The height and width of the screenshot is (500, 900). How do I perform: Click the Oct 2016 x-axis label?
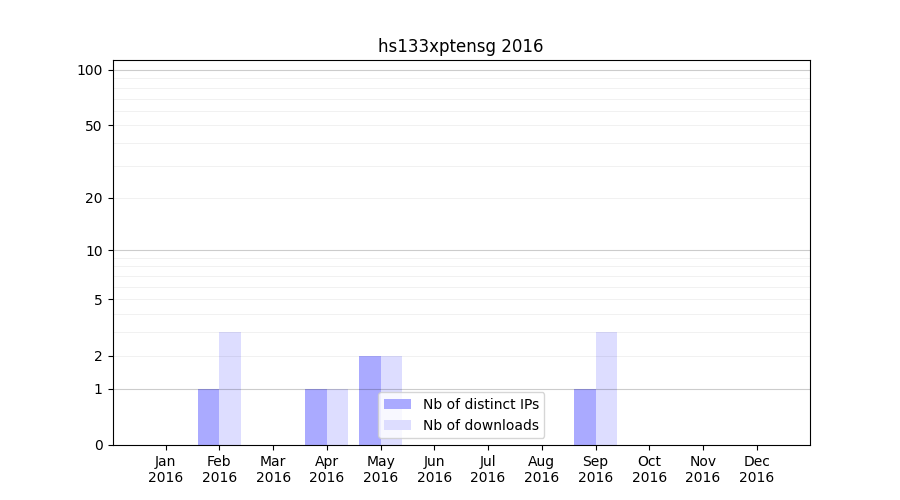click(x=649, y=469)
